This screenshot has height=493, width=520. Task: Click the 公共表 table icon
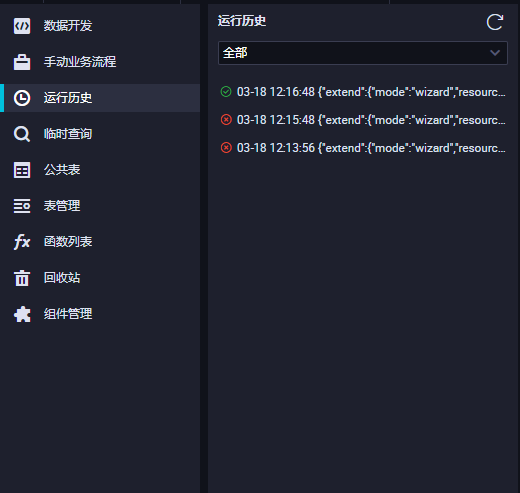click(x=22, y=170)
